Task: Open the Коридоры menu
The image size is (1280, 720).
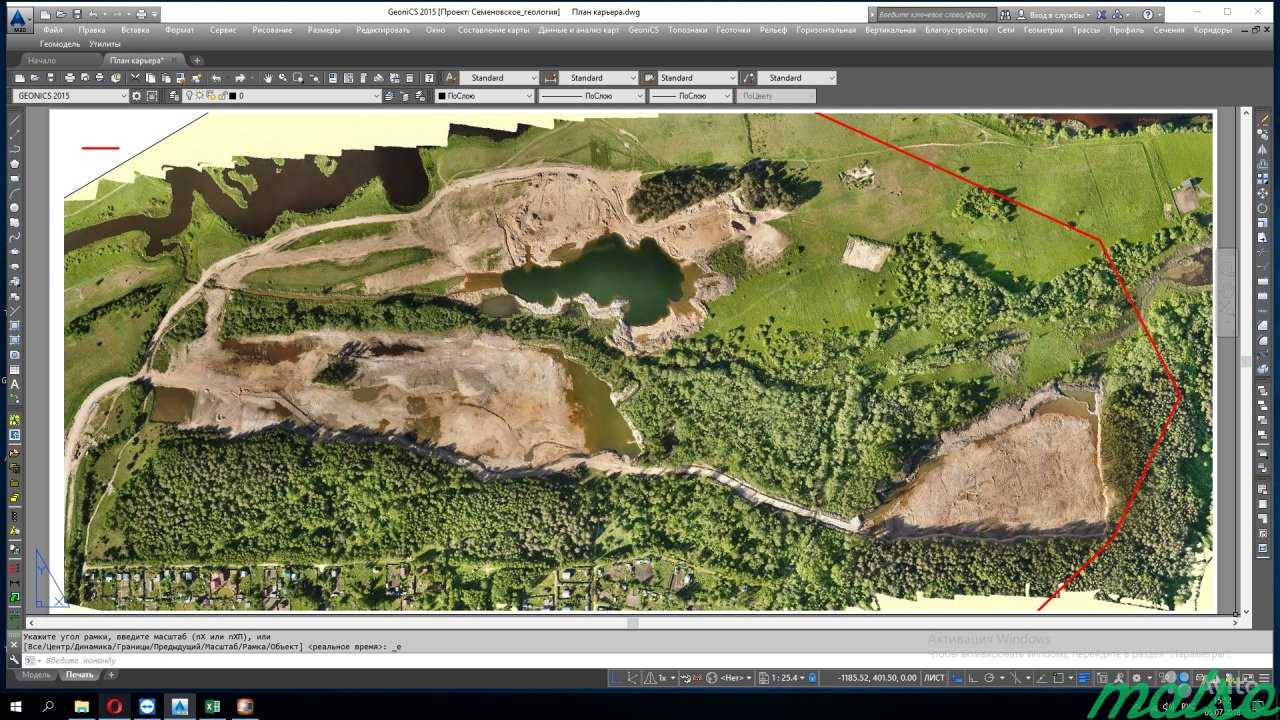Action: [1213, 30]
